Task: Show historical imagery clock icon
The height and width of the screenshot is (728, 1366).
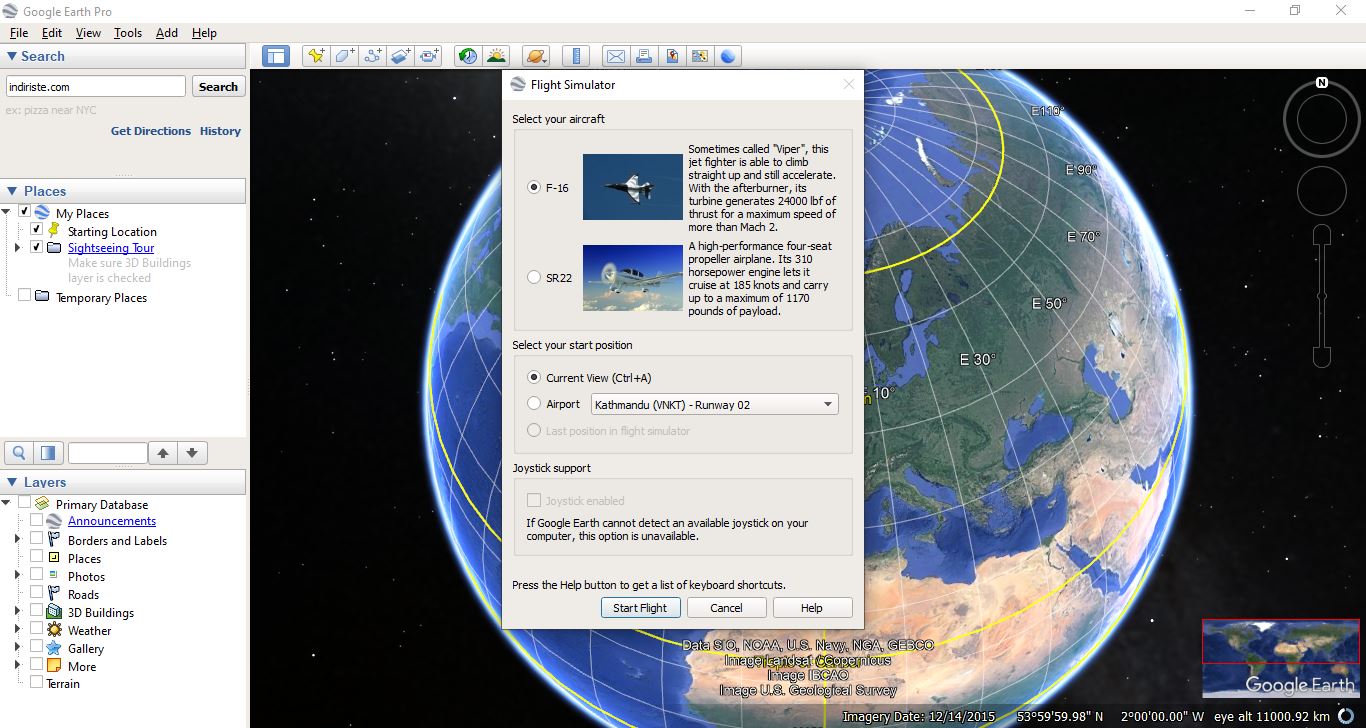Action: [x=468, y=56]
